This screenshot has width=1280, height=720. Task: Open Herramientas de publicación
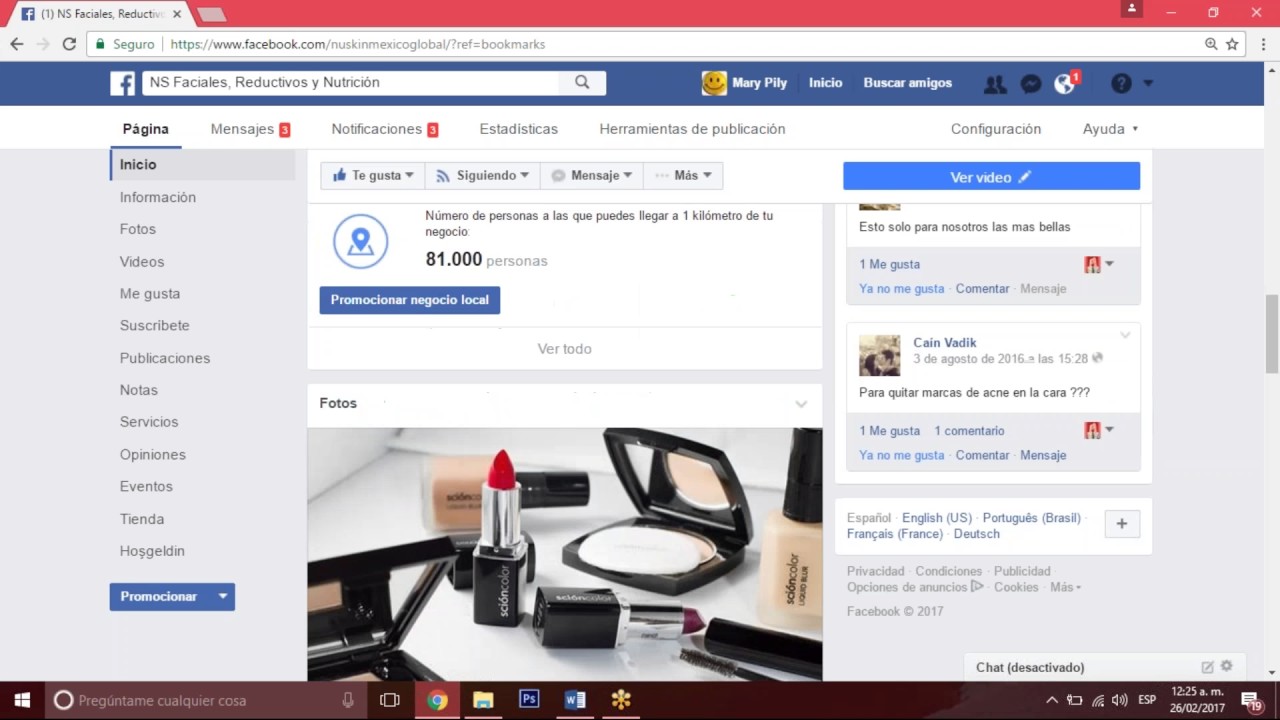[x=692, y=128]
